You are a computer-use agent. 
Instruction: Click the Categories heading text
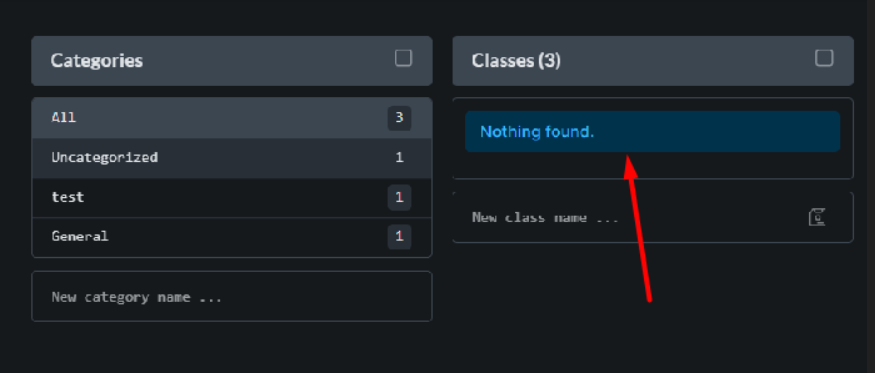97,60
